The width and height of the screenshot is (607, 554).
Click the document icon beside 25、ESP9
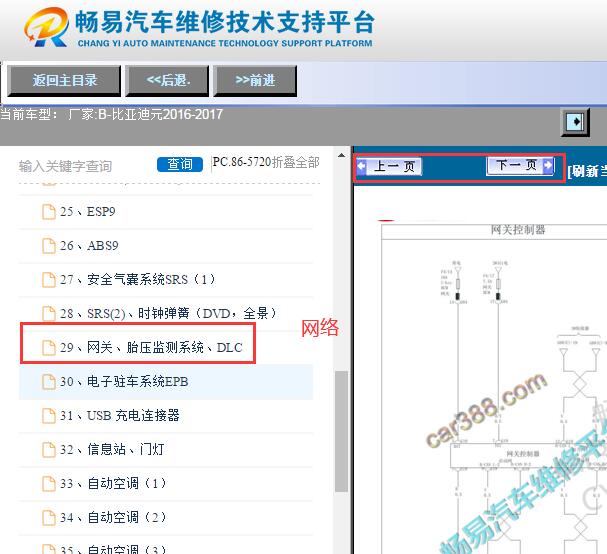[x=49, y=212]
